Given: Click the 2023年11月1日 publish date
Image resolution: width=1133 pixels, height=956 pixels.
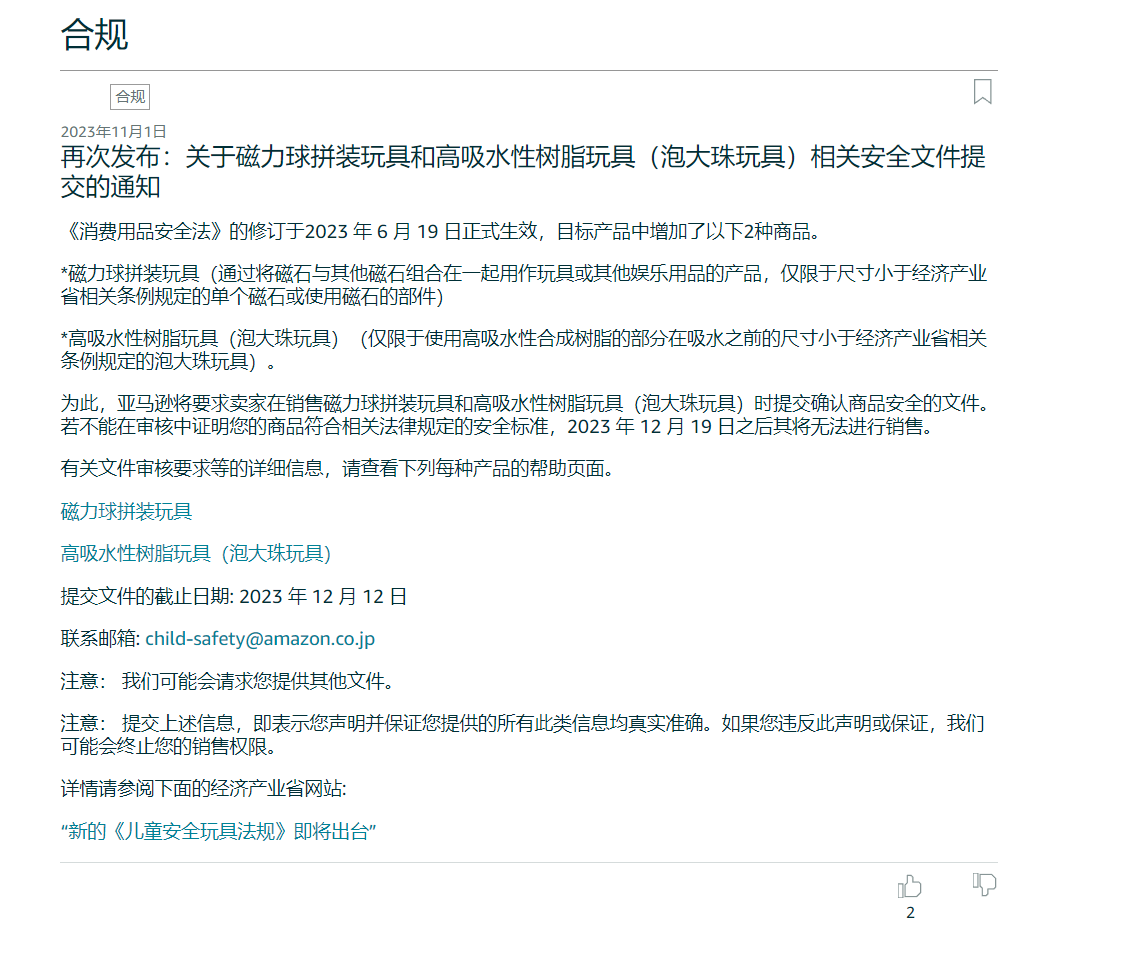Looking at the screenshot, I should tap(113, 131).
